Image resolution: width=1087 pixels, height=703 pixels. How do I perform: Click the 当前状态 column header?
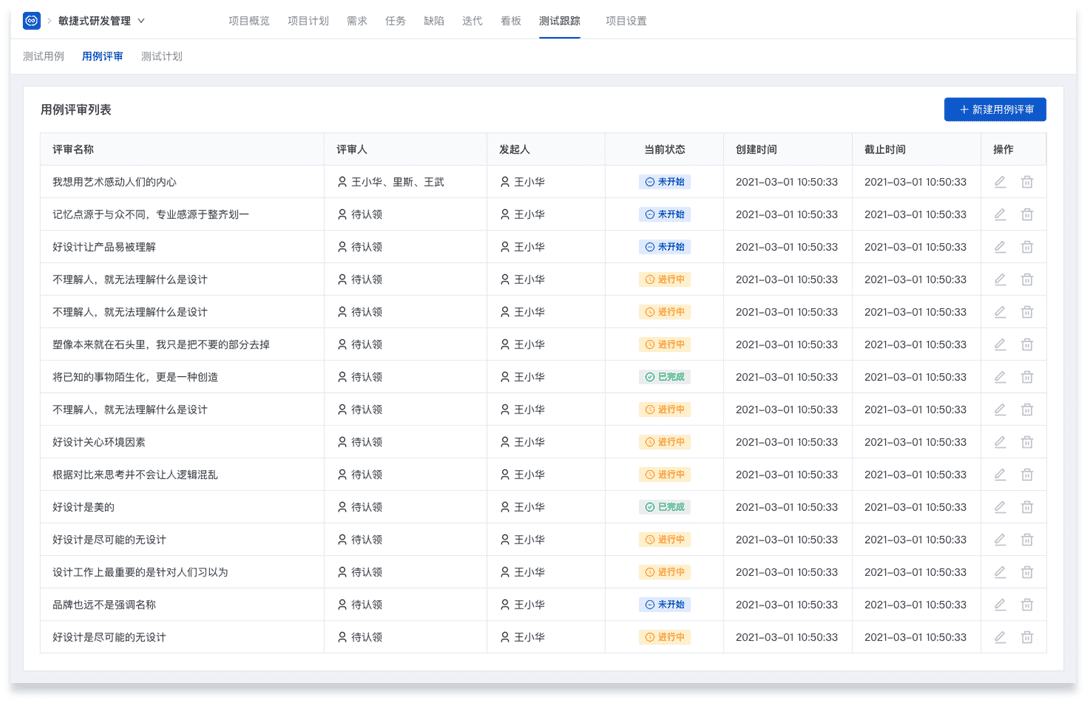[664, 149]
